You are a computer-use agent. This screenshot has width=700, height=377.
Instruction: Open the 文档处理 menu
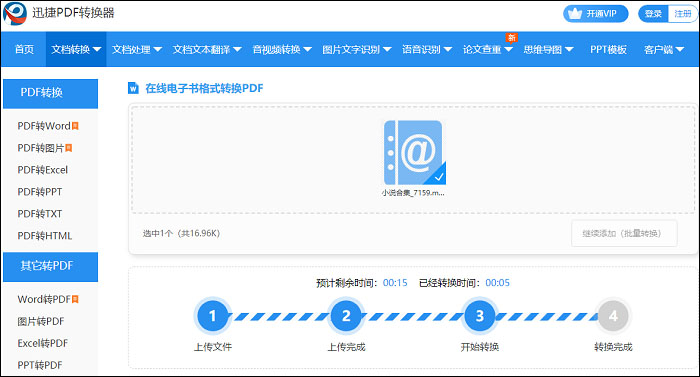[x=137, y=49]
